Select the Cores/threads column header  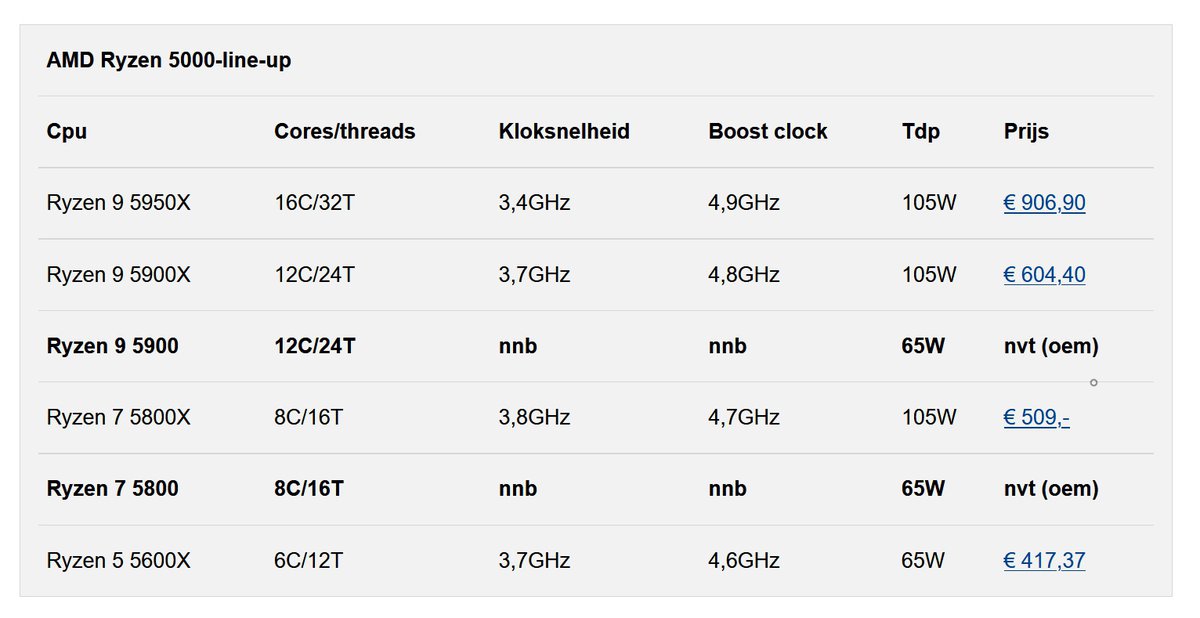click(344, 131)
